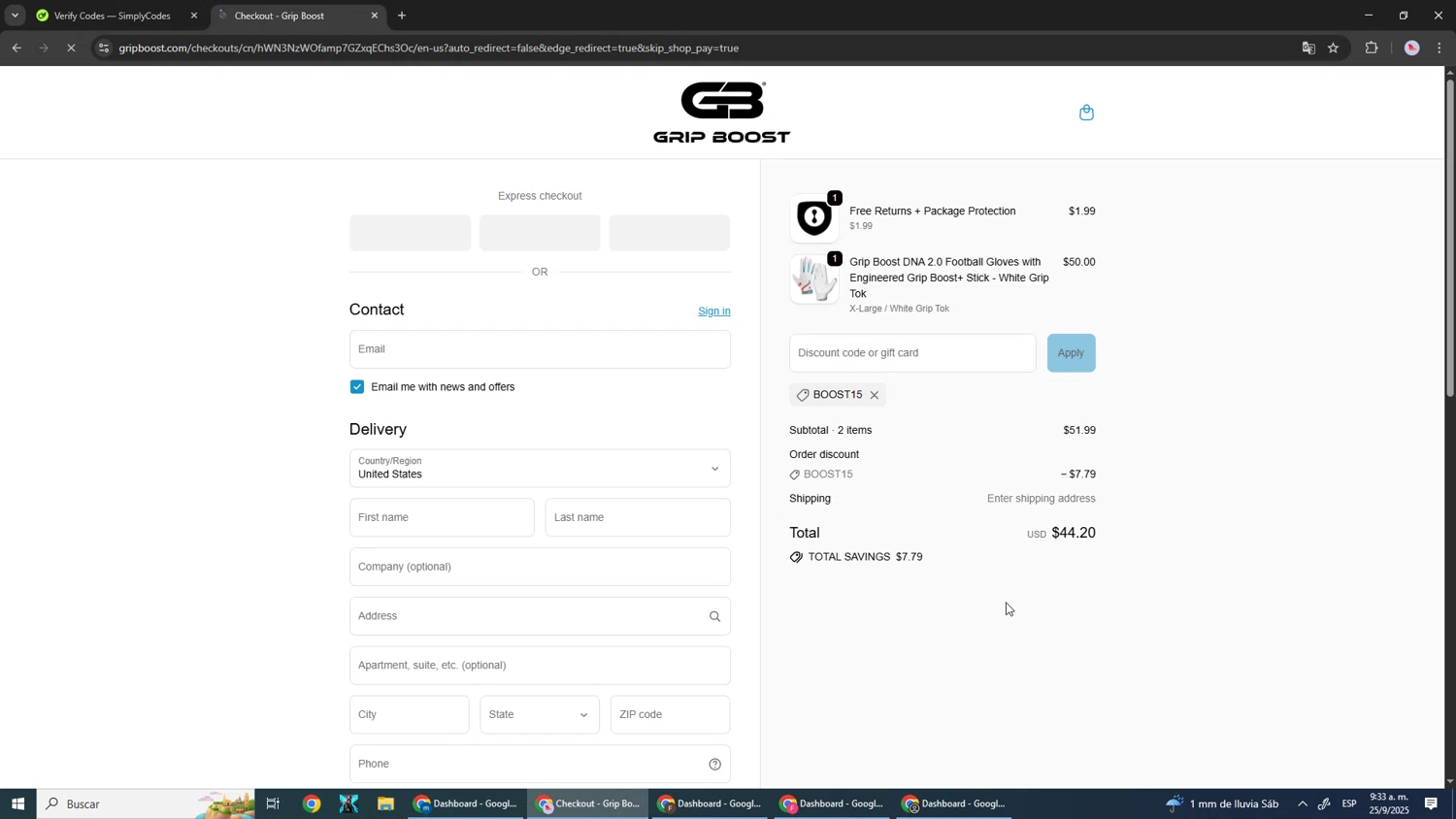The width and height of the screenshot is (1456, 819).
Task: Click the Company (optional) field
Action: [540, 567]
